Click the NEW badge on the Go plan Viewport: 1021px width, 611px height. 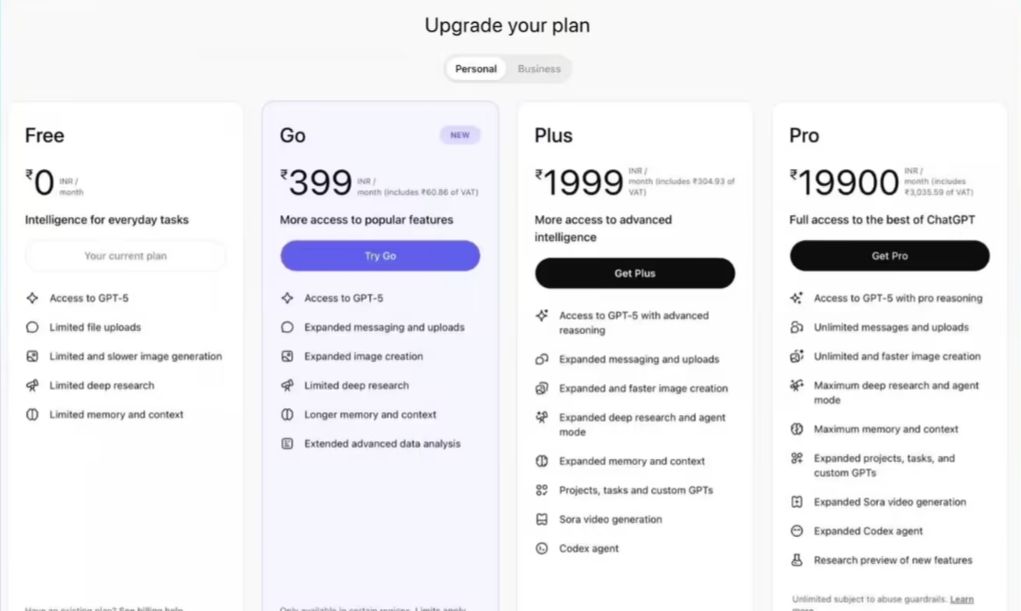tap(459, 134)
